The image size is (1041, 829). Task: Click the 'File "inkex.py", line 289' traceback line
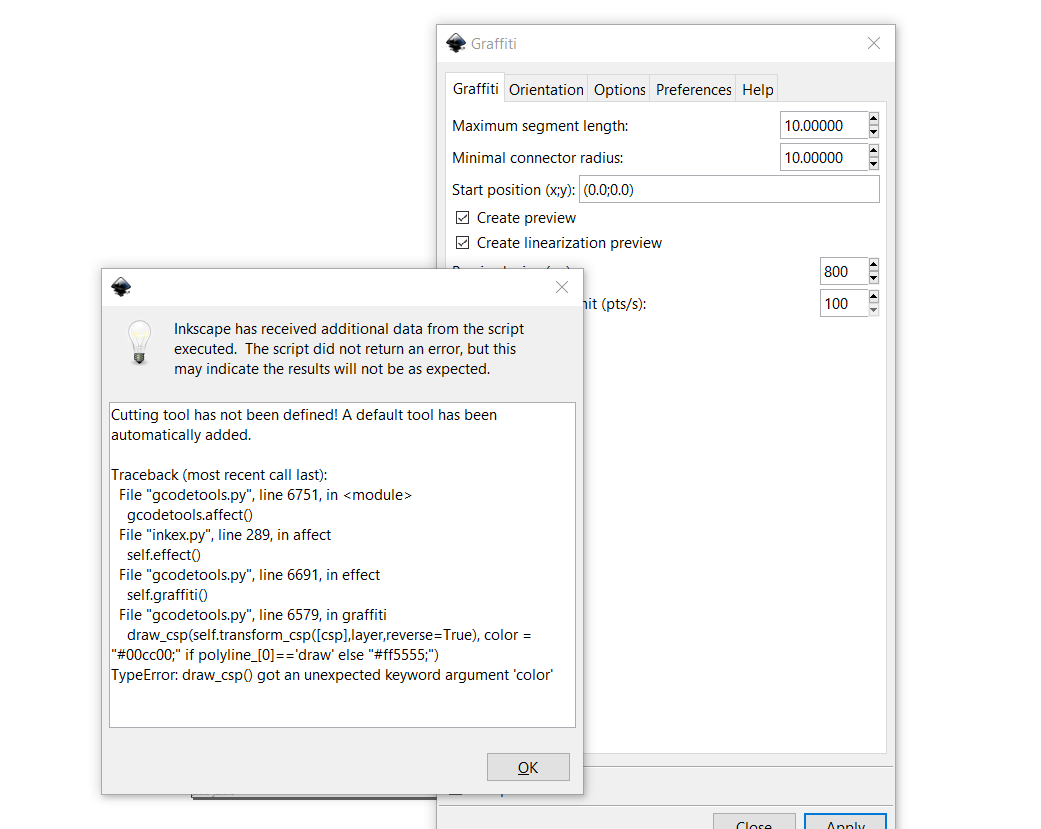pyautogui.click(x=225, y=535)
